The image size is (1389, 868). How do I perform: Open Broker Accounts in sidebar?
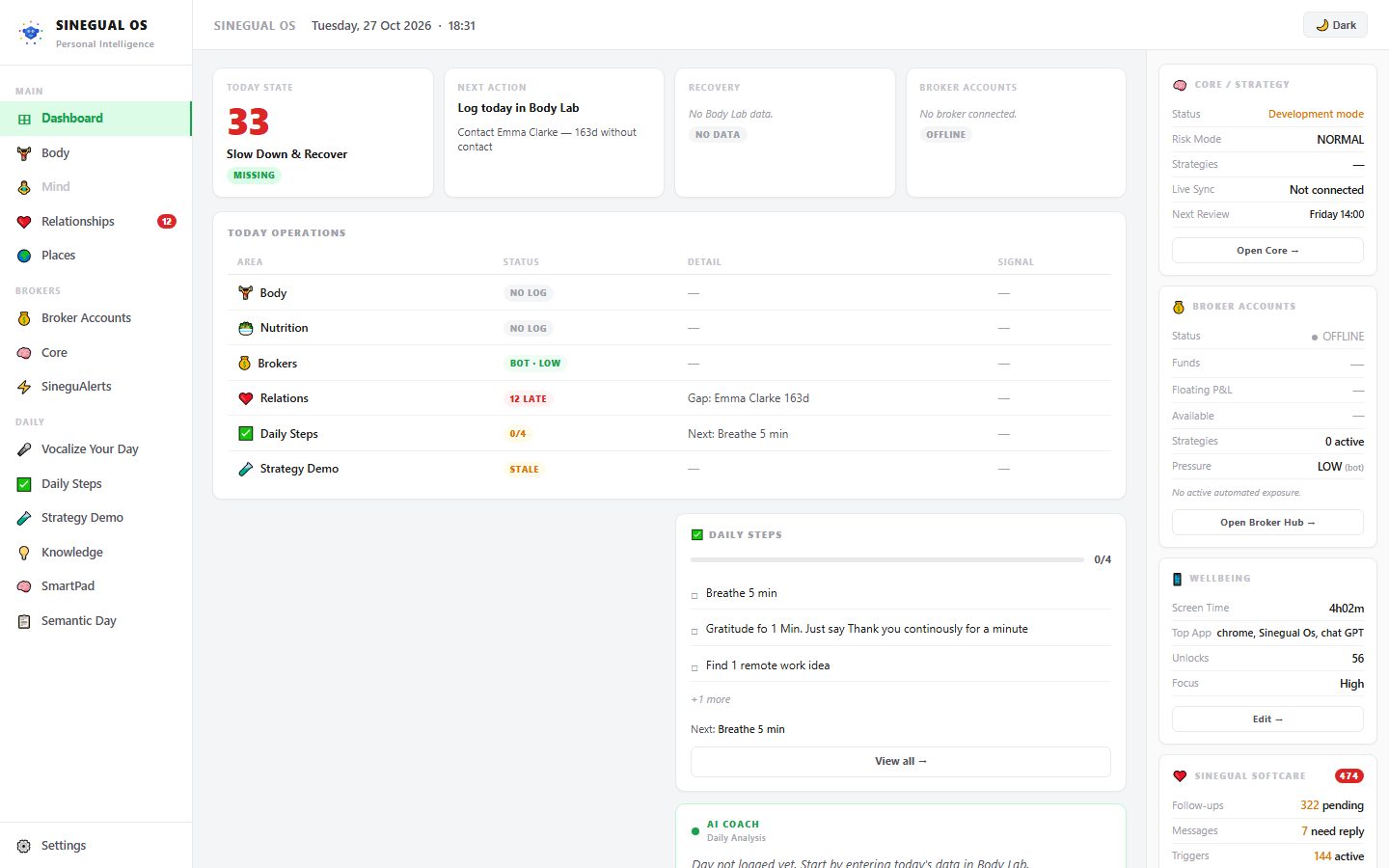tap(95, 318)
